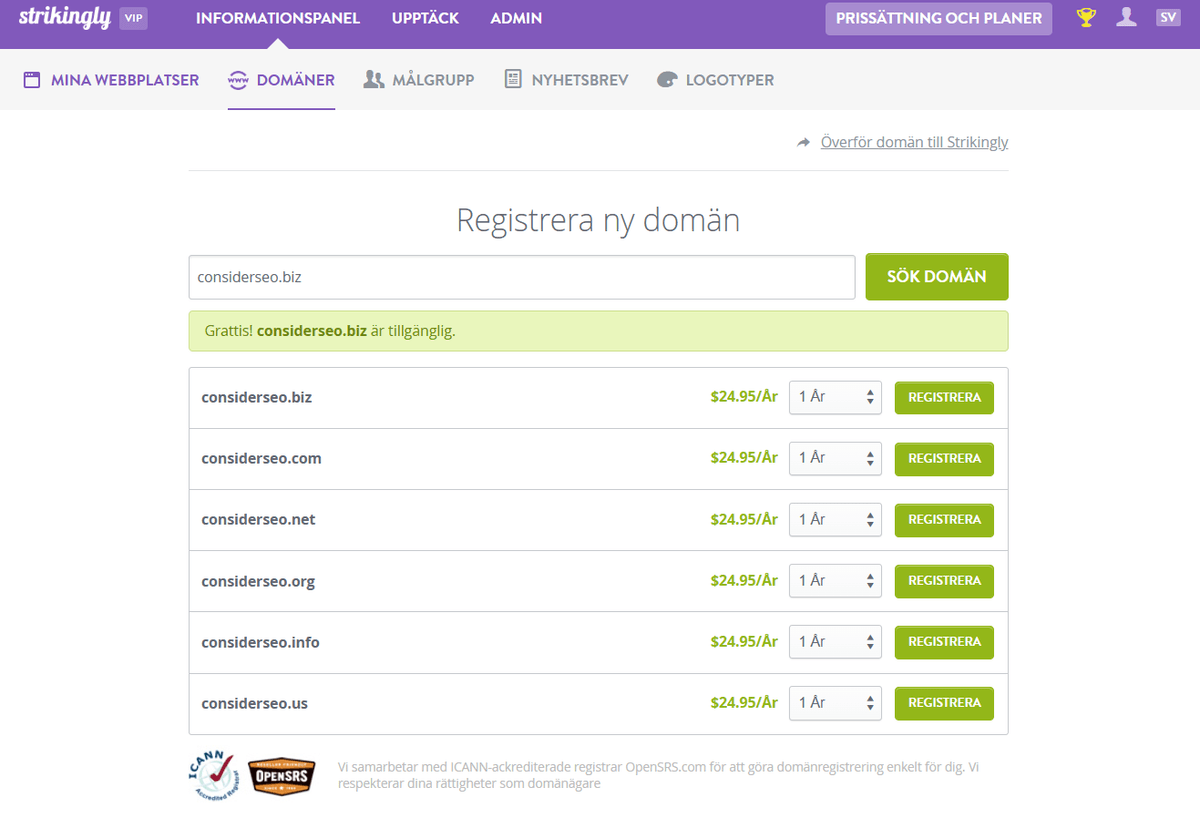This screenshot has height=826, width=1200.
Task: Open Prissättning och Planer
Action: [x=939, y=18]
